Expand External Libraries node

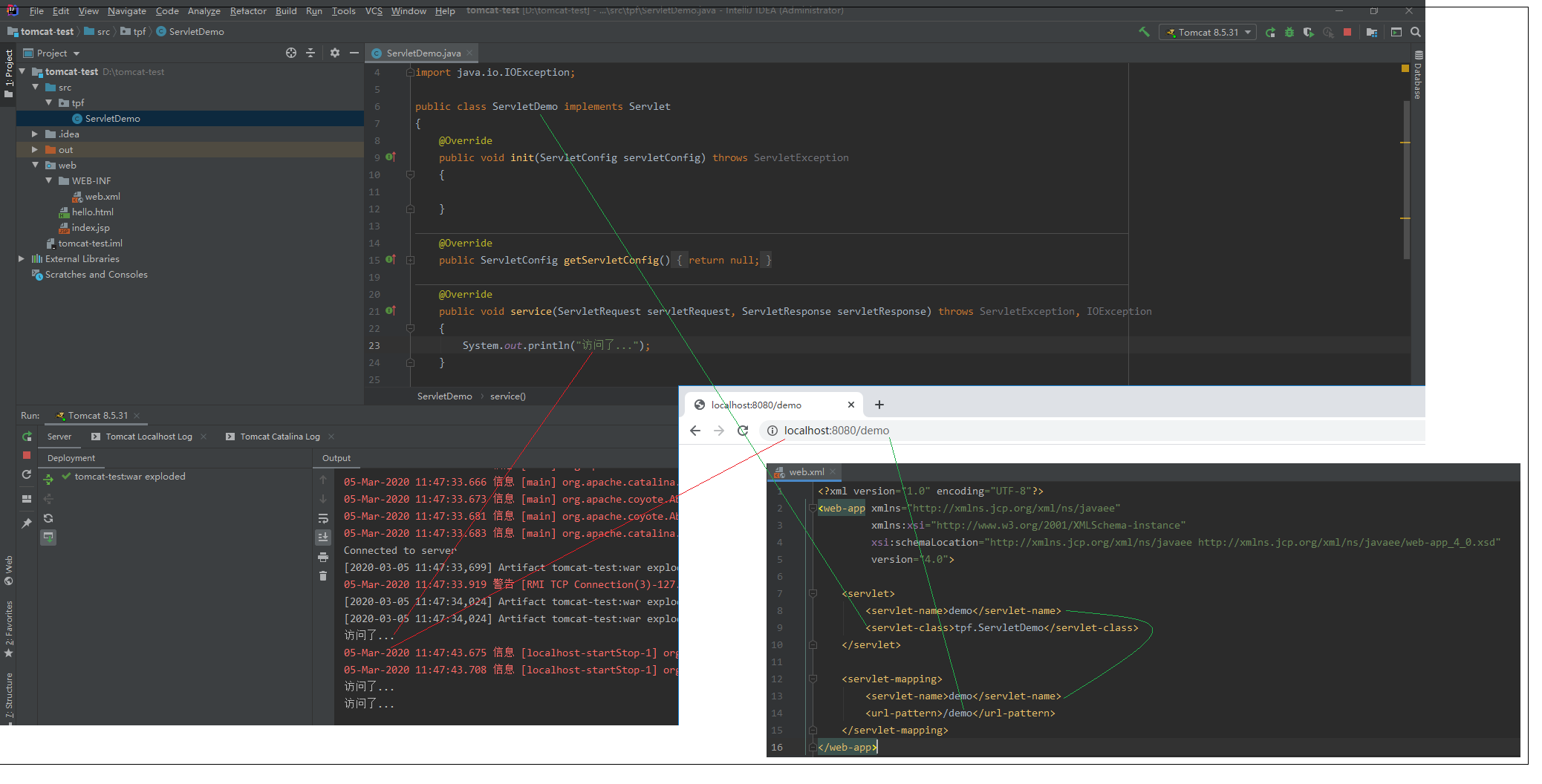coord(22,258)
